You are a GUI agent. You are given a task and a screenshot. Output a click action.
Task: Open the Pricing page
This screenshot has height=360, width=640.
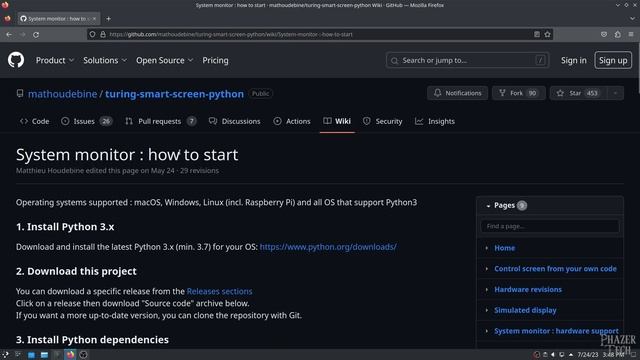[215, 60]
